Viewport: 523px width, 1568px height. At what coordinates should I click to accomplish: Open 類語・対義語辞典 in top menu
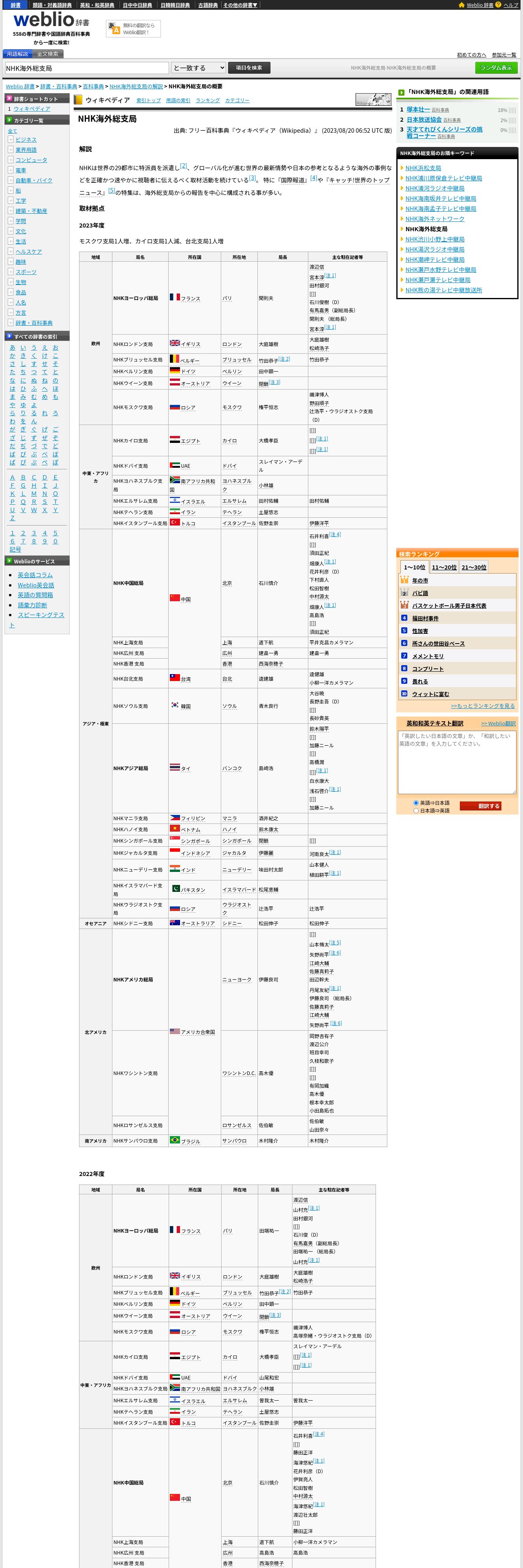[52, 5]
